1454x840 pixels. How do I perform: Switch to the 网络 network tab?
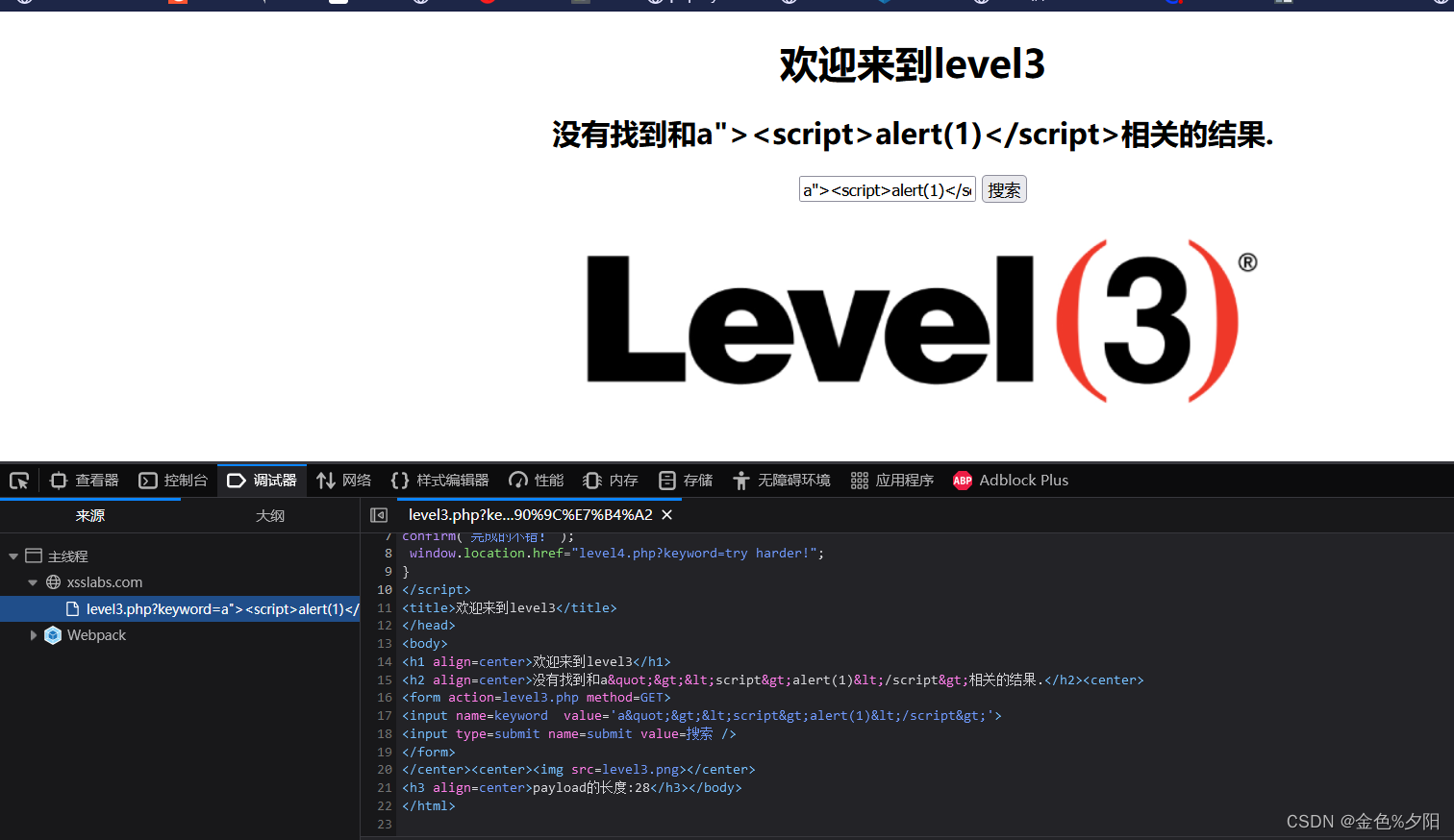tap(344, 481)
